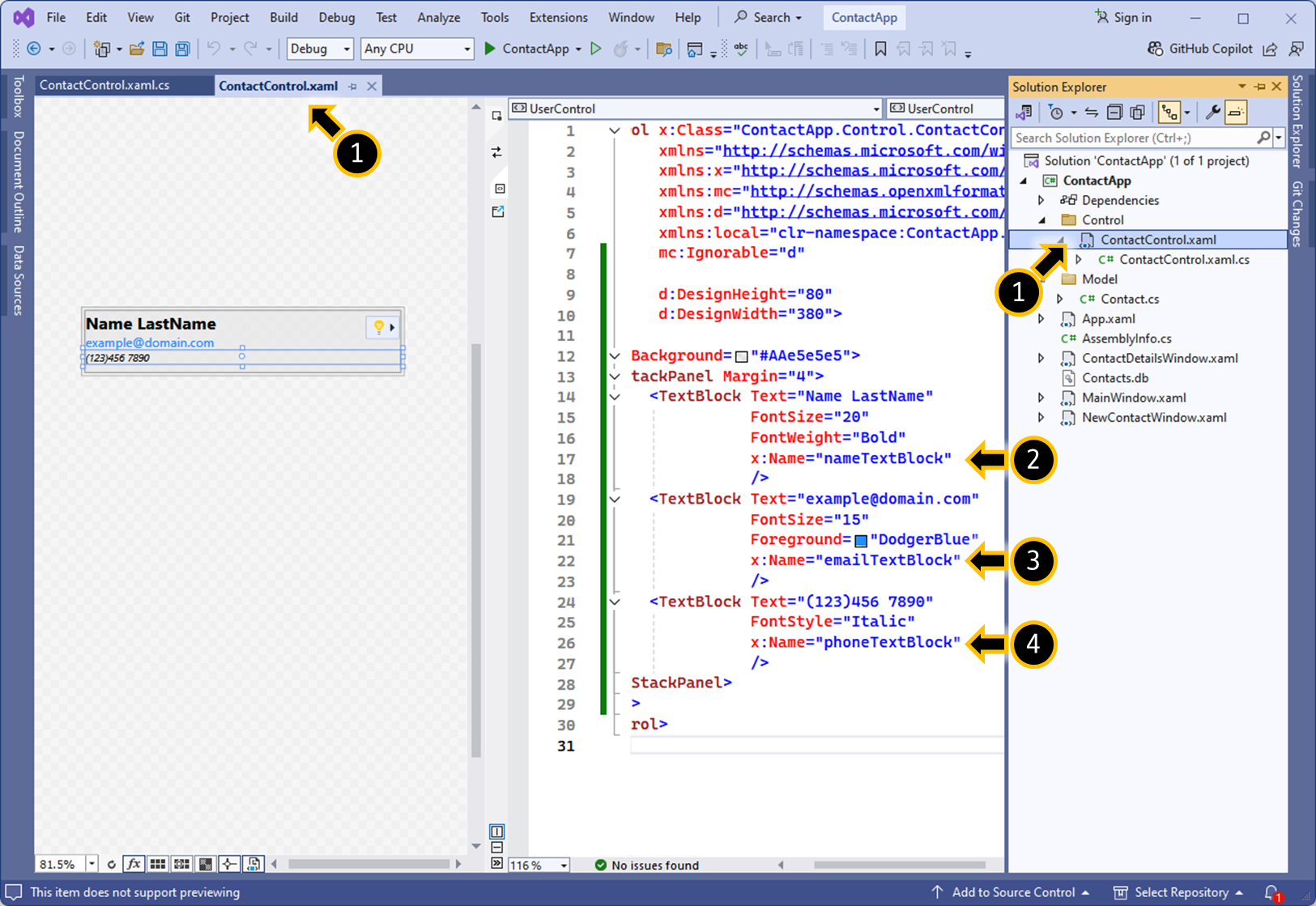Save the current file with the Save icon
Viewport: 1316px width, 906px height.
(160, 49)
